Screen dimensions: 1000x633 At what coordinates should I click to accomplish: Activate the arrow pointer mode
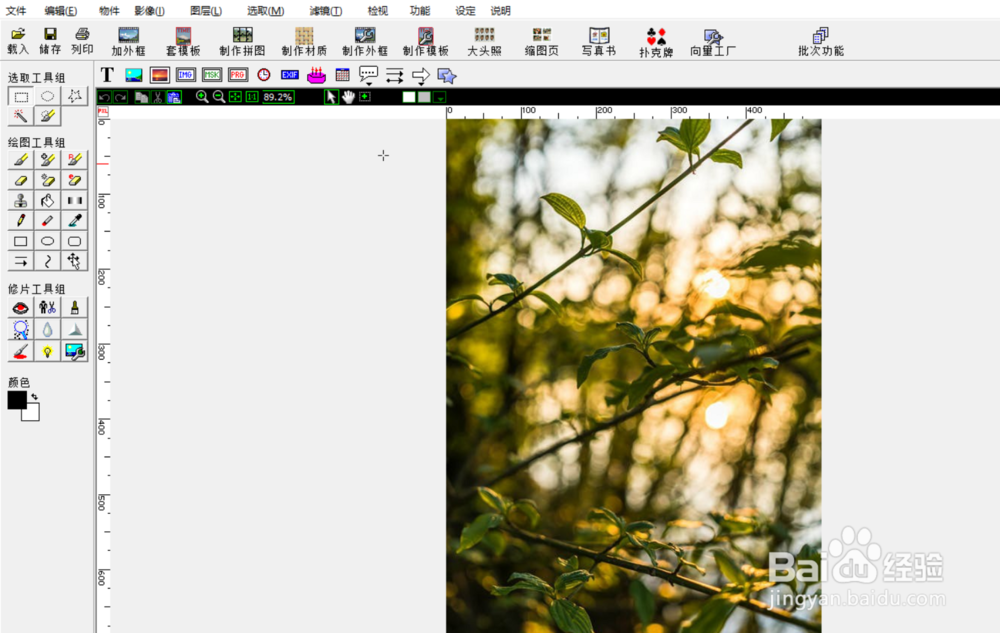[x=331, y=97]
